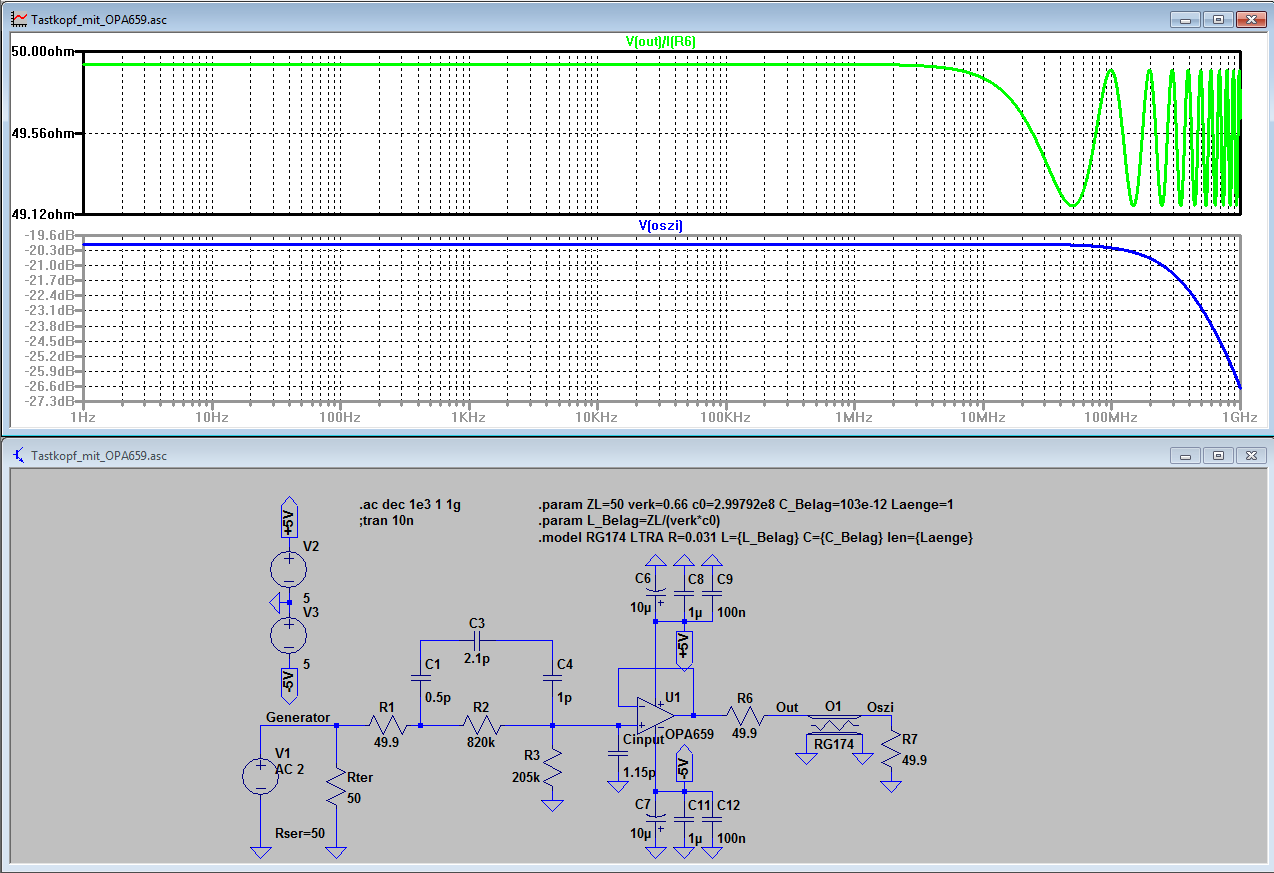Click the green V(out)/I(R6) trace label

point(661,42)
